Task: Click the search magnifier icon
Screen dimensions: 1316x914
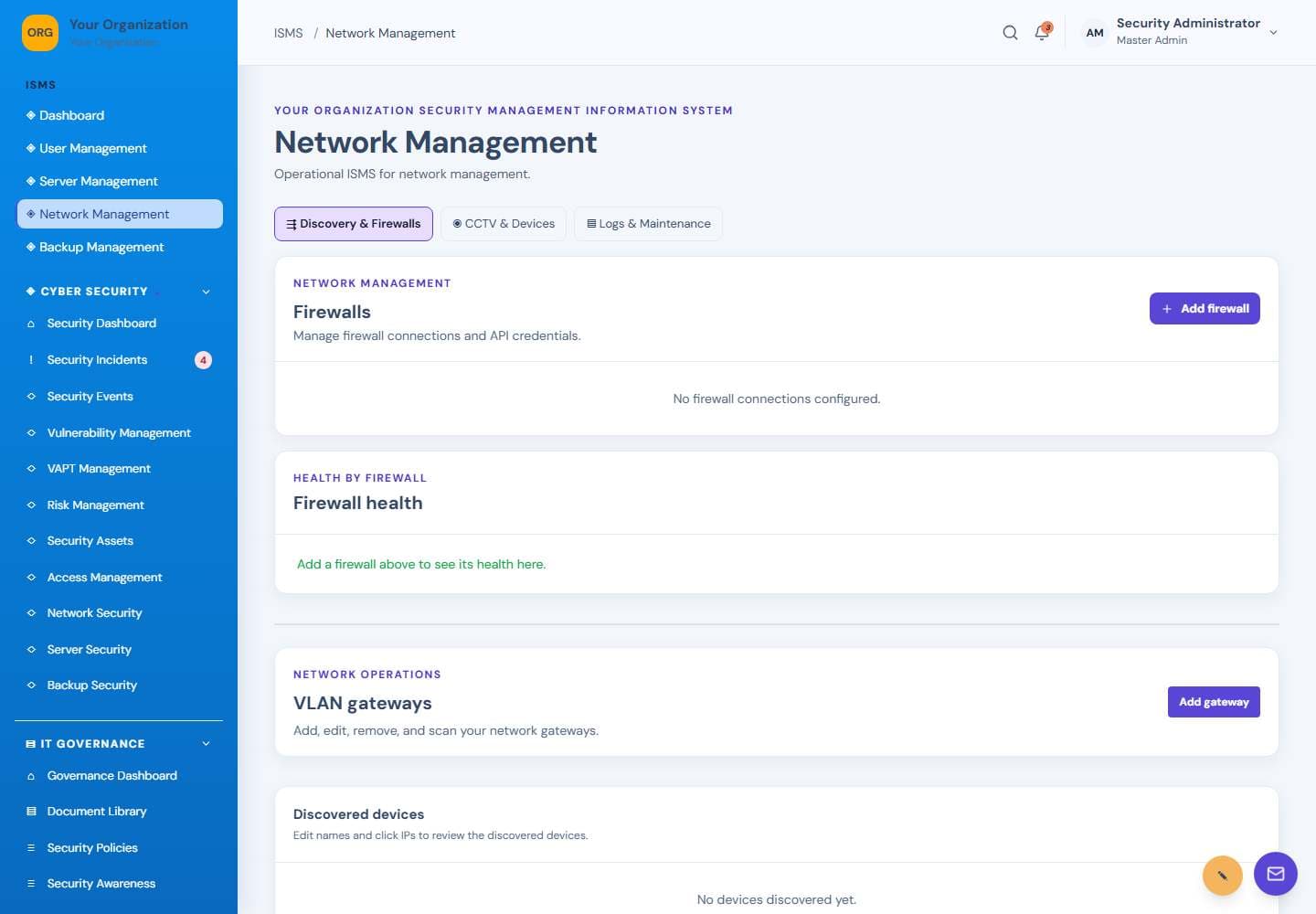Action: click(x=1010, y=33)
